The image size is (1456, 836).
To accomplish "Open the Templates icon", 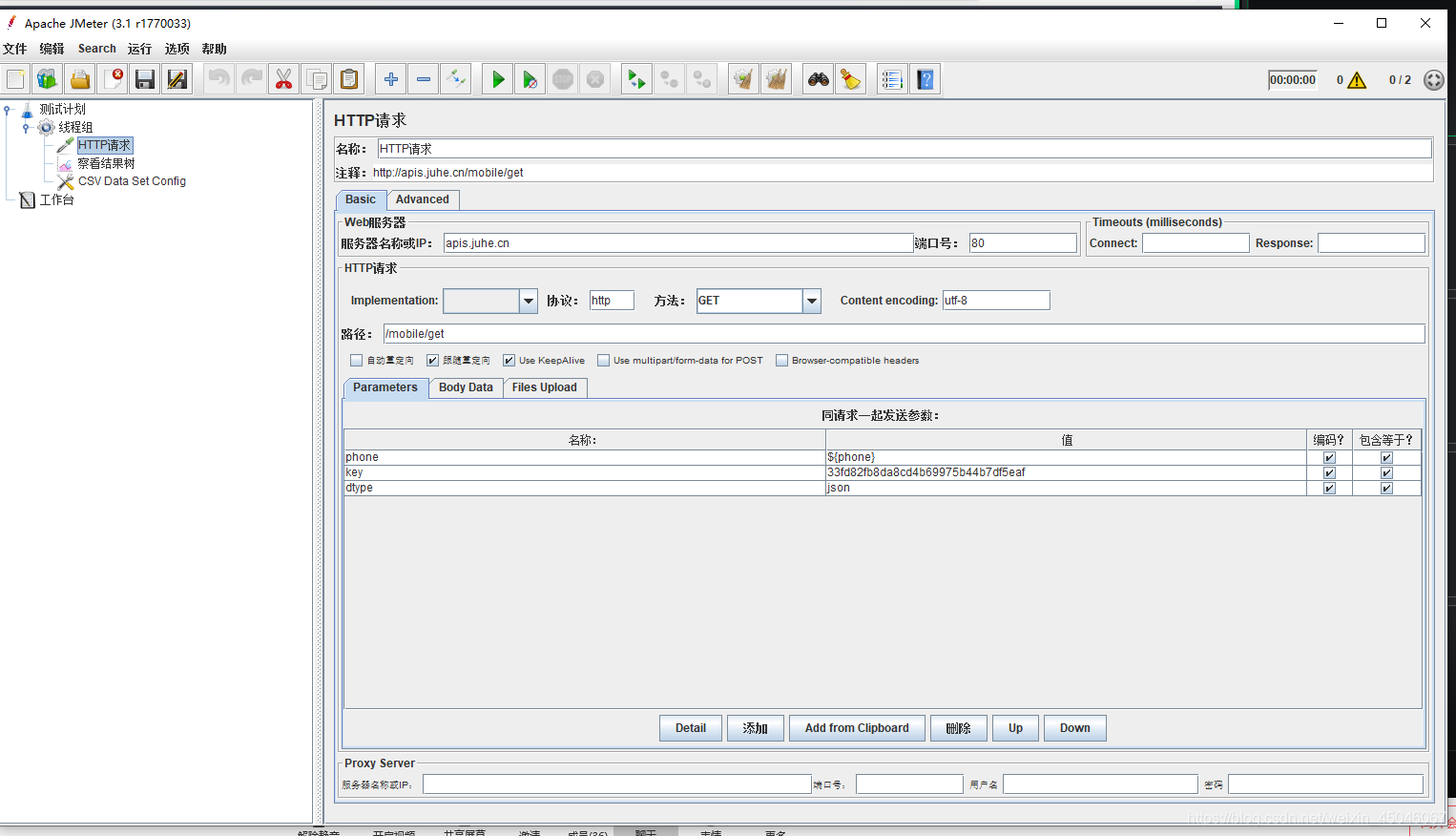I will tap(48, 79).
